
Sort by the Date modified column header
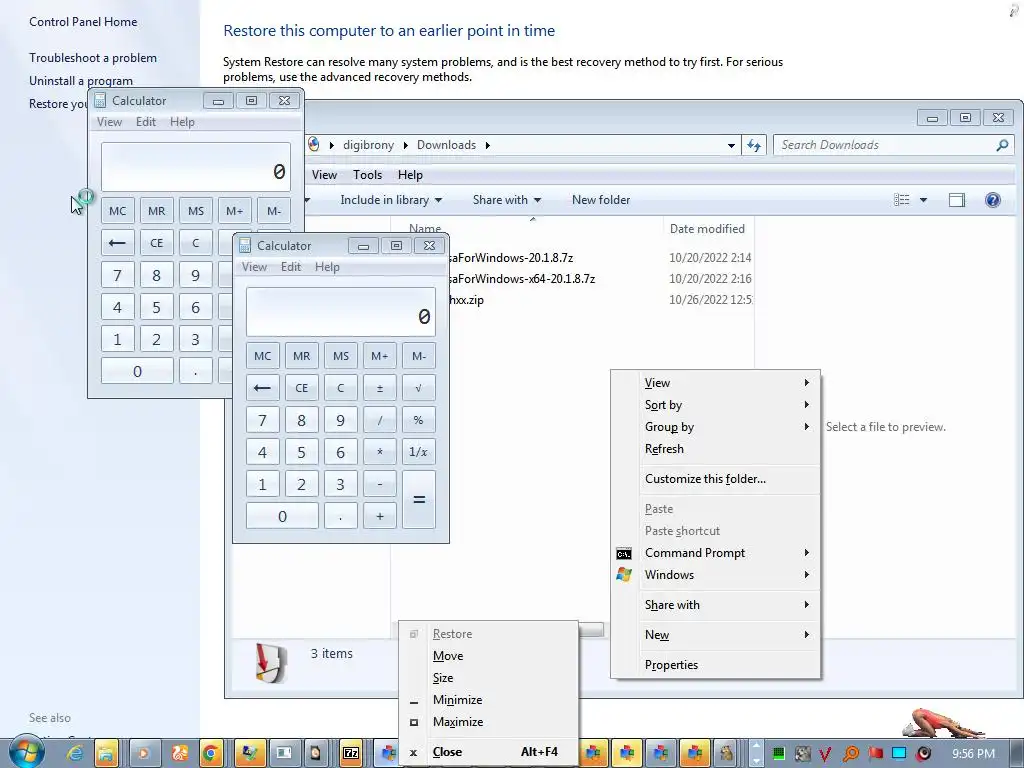(x=707, y=229)
